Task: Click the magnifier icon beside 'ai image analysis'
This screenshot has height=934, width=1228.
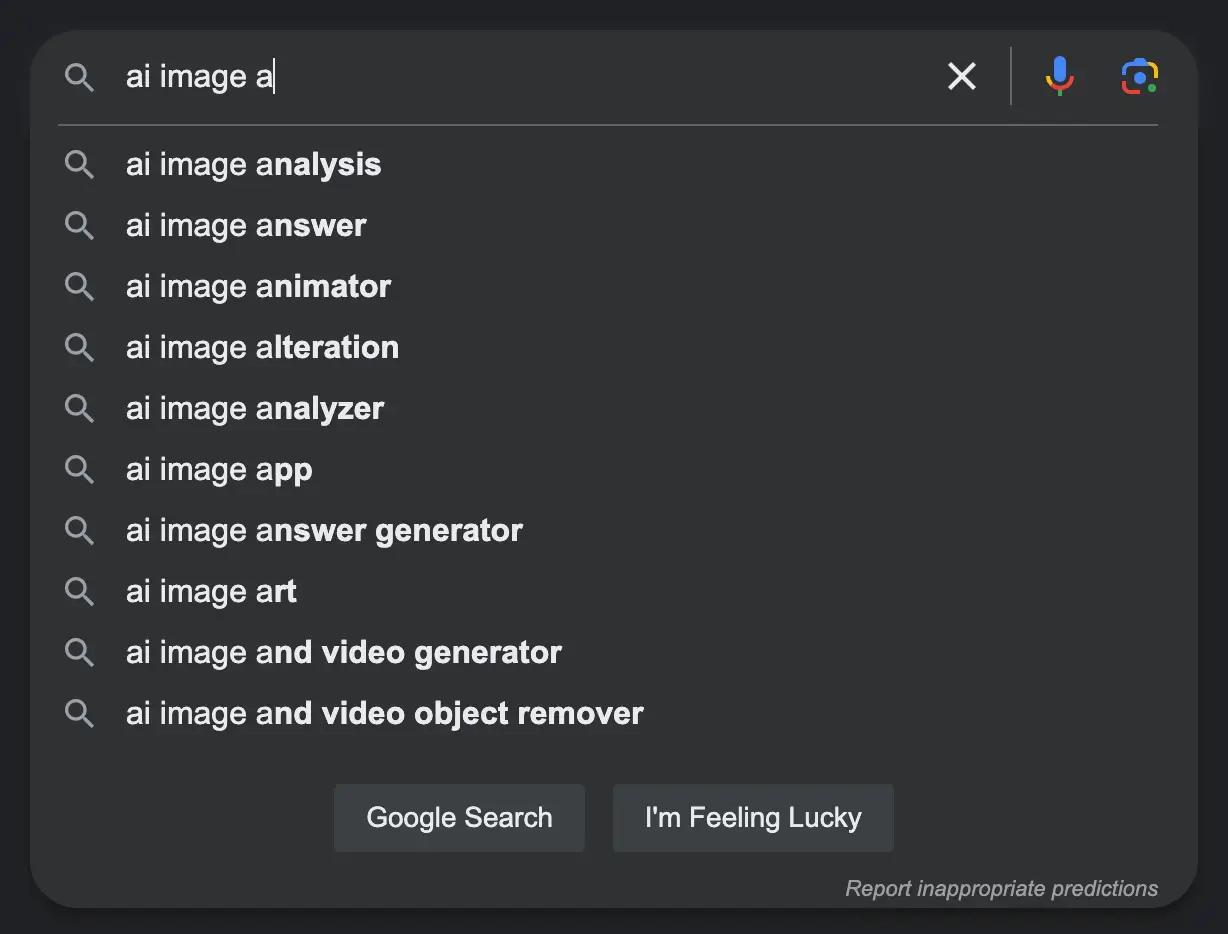Action: click(79, 165)
